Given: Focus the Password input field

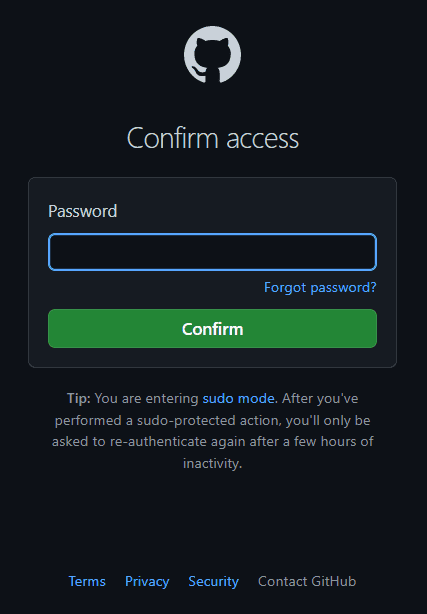Looking at the screenshot, I should coord(212,252).
